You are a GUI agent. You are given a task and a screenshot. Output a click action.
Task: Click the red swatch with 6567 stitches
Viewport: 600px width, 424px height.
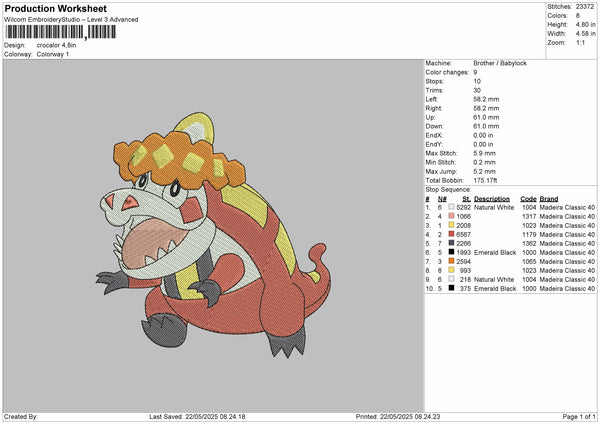pos(452,234)
